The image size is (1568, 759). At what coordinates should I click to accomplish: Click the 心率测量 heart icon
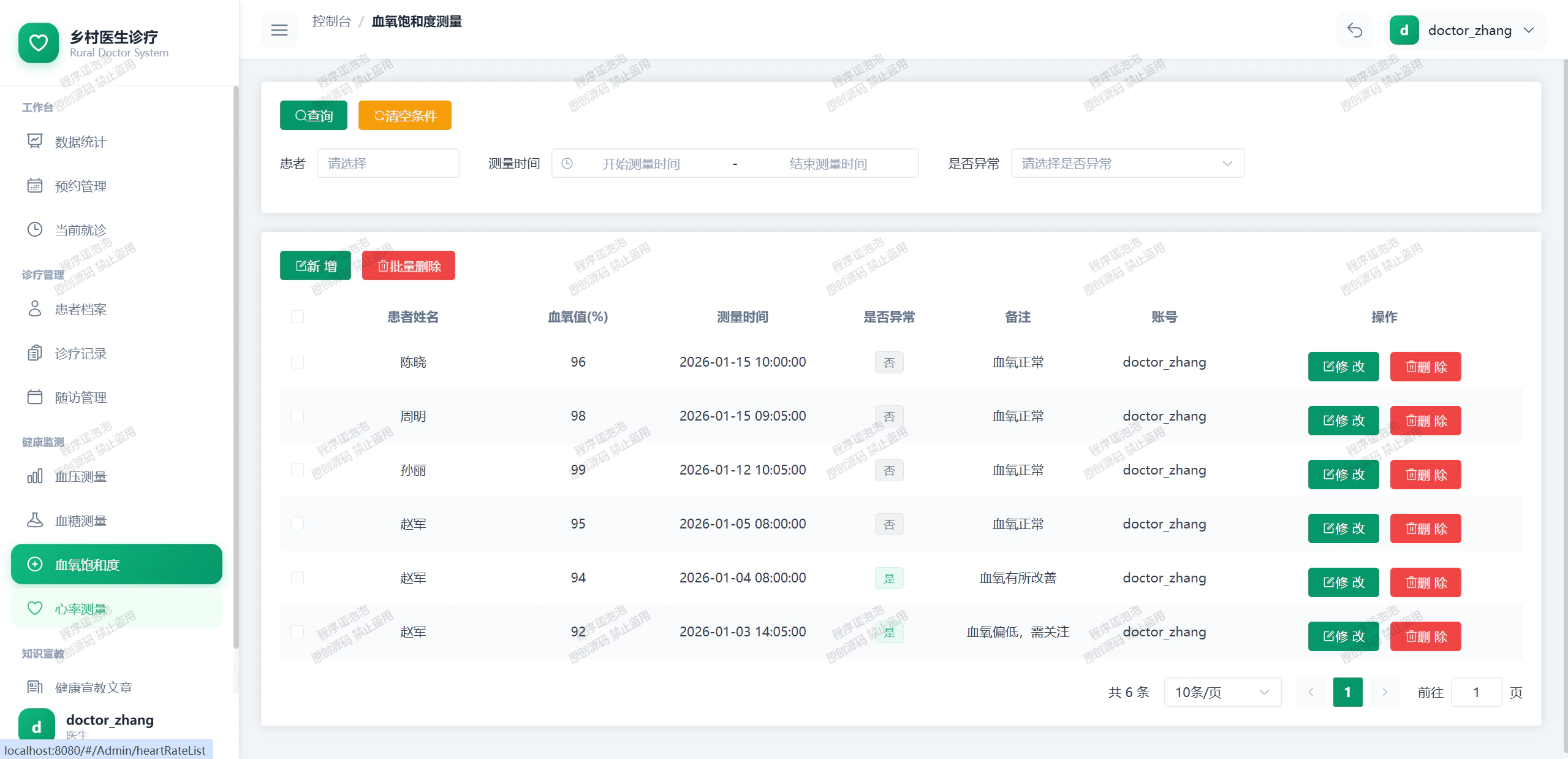(35, 609)
